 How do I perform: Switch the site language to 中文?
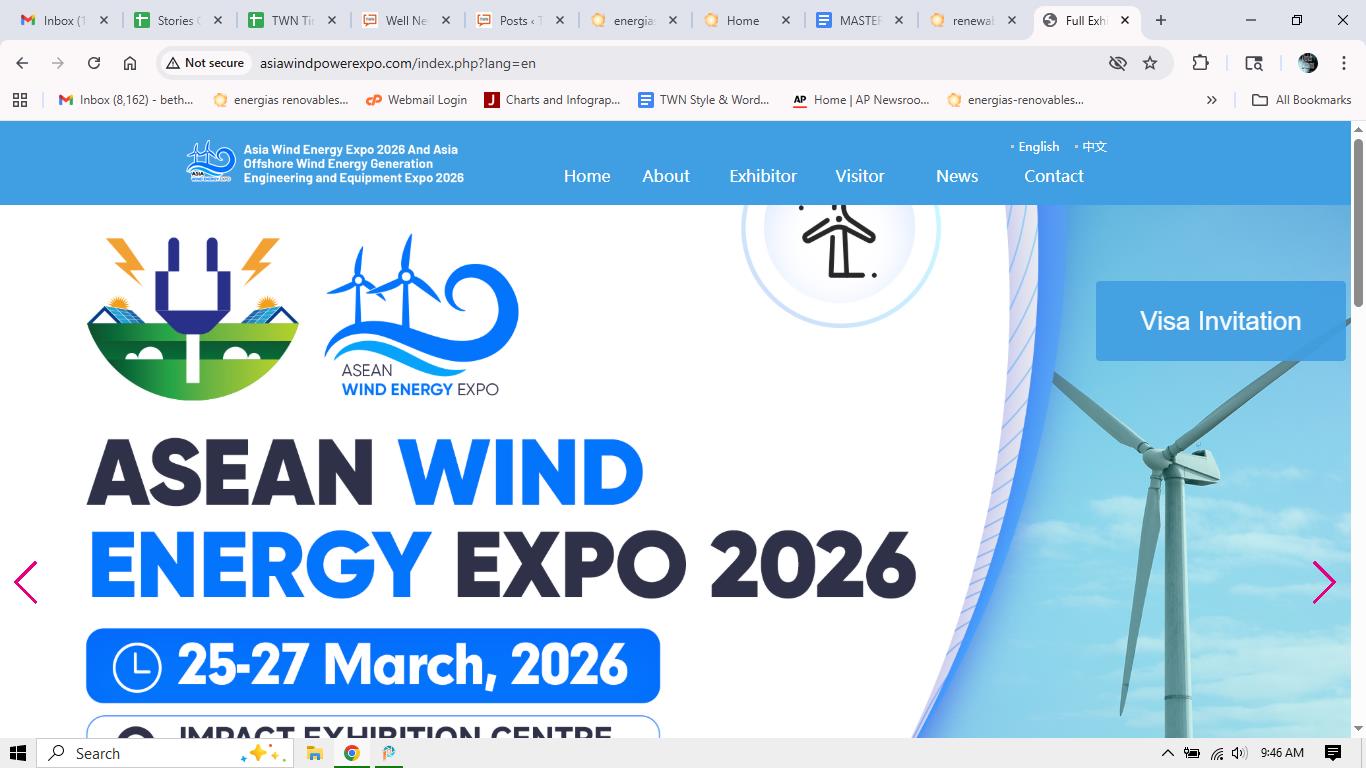pyautogui.click(x=1092, y=146)
